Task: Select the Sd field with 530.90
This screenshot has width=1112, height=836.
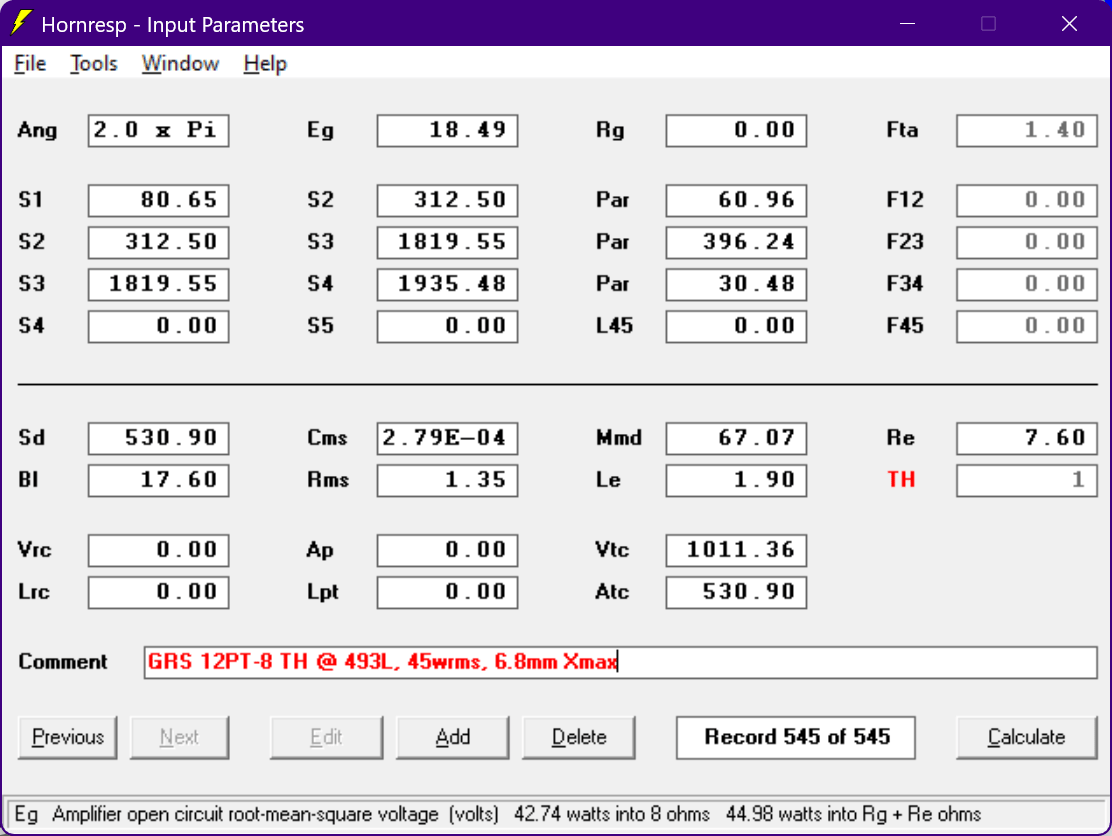Action: [x=158, y=438]
